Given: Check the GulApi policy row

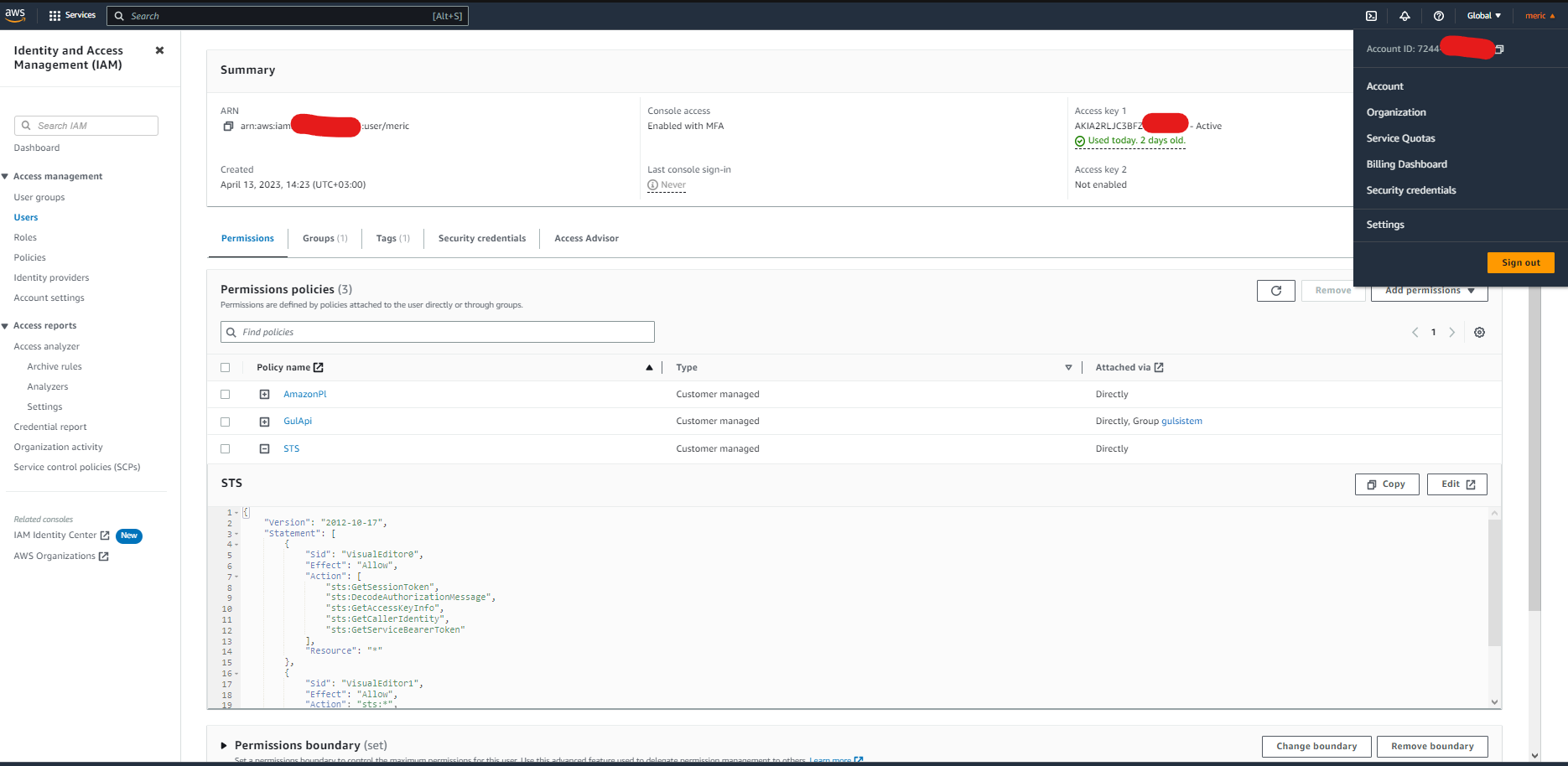Looking at the screenshot, I should tap(226, 421).
